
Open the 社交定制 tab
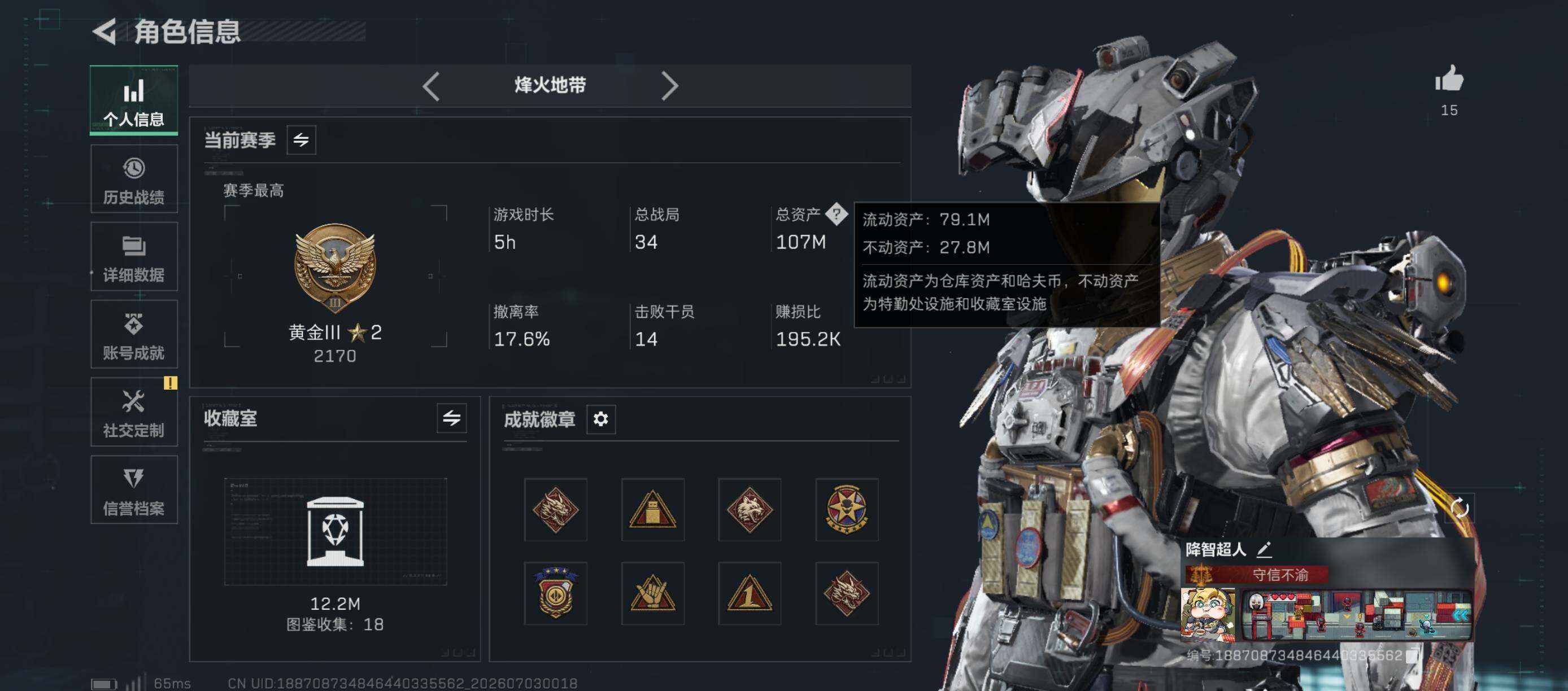pos(134,413)
